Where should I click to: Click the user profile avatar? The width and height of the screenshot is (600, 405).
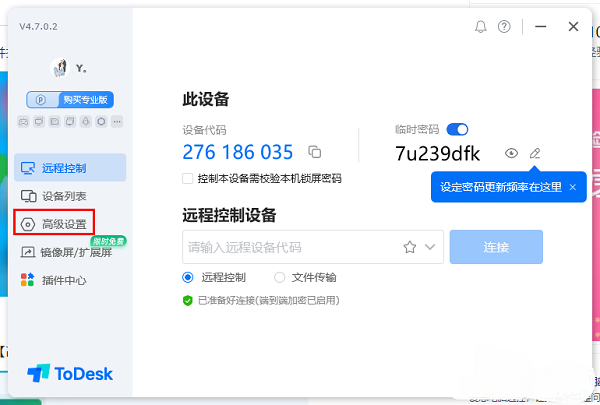(x=58, y=67)
